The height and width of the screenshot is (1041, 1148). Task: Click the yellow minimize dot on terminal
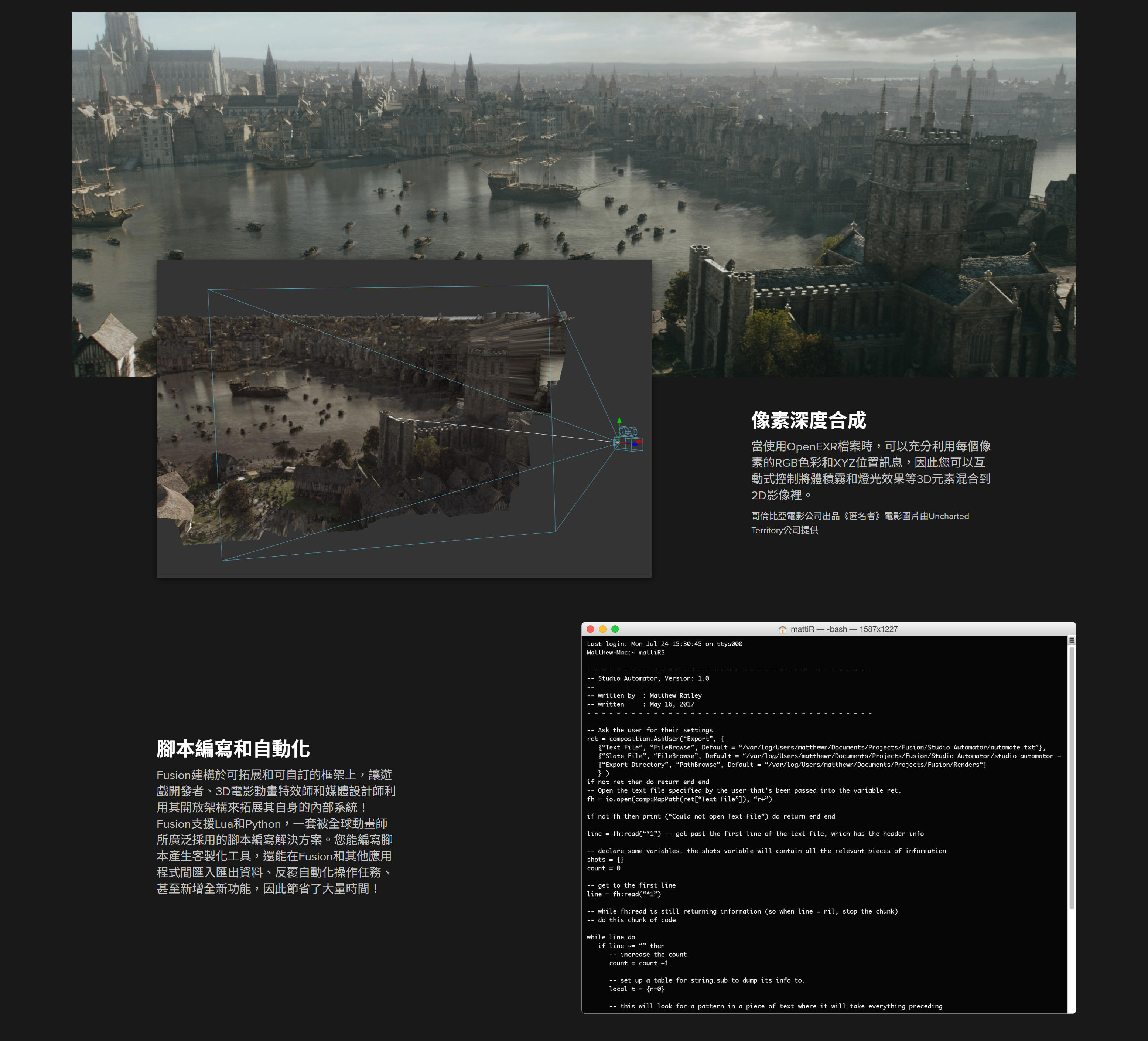click(x=602, y=629)
